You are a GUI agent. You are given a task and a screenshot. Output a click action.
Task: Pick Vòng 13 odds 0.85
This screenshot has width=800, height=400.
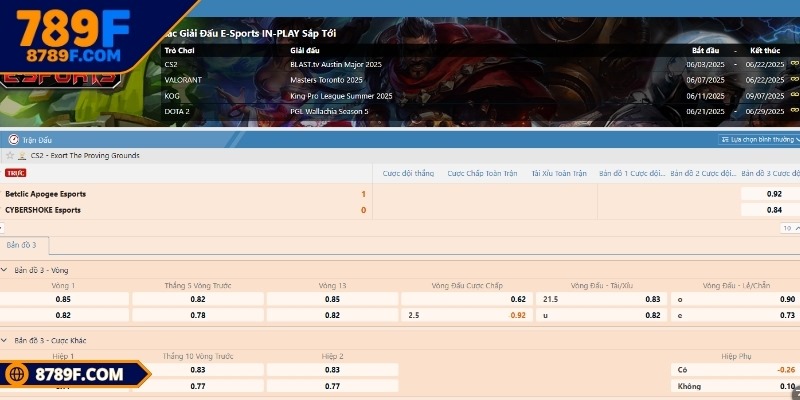tap(332, 299)
